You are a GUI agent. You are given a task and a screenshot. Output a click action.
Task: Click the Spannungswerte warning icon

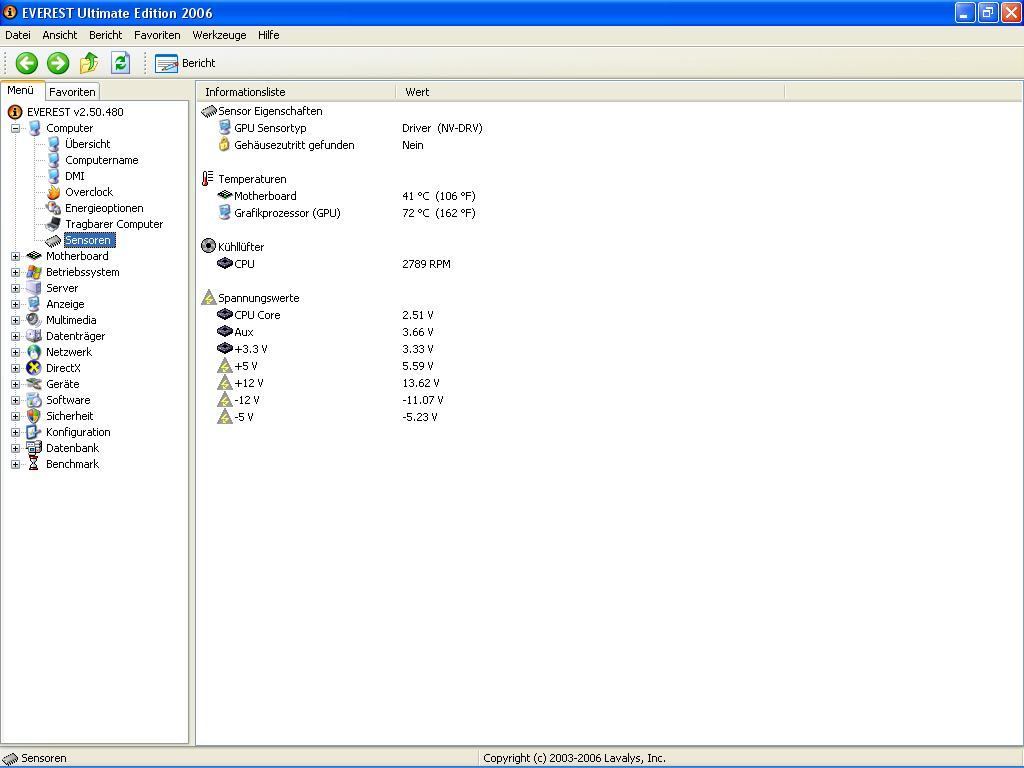click(208, 297)
